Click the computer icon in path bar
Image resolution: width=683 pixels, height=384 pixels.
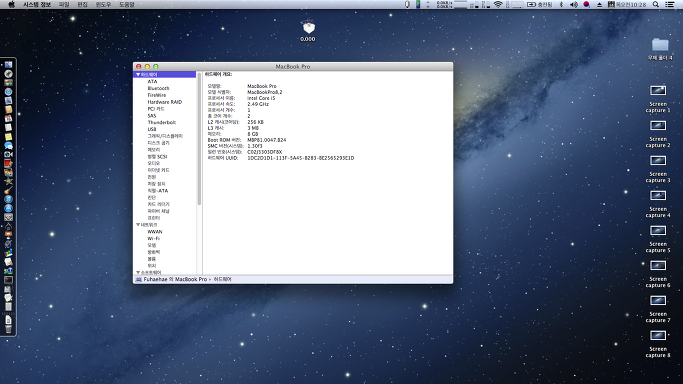139,280
